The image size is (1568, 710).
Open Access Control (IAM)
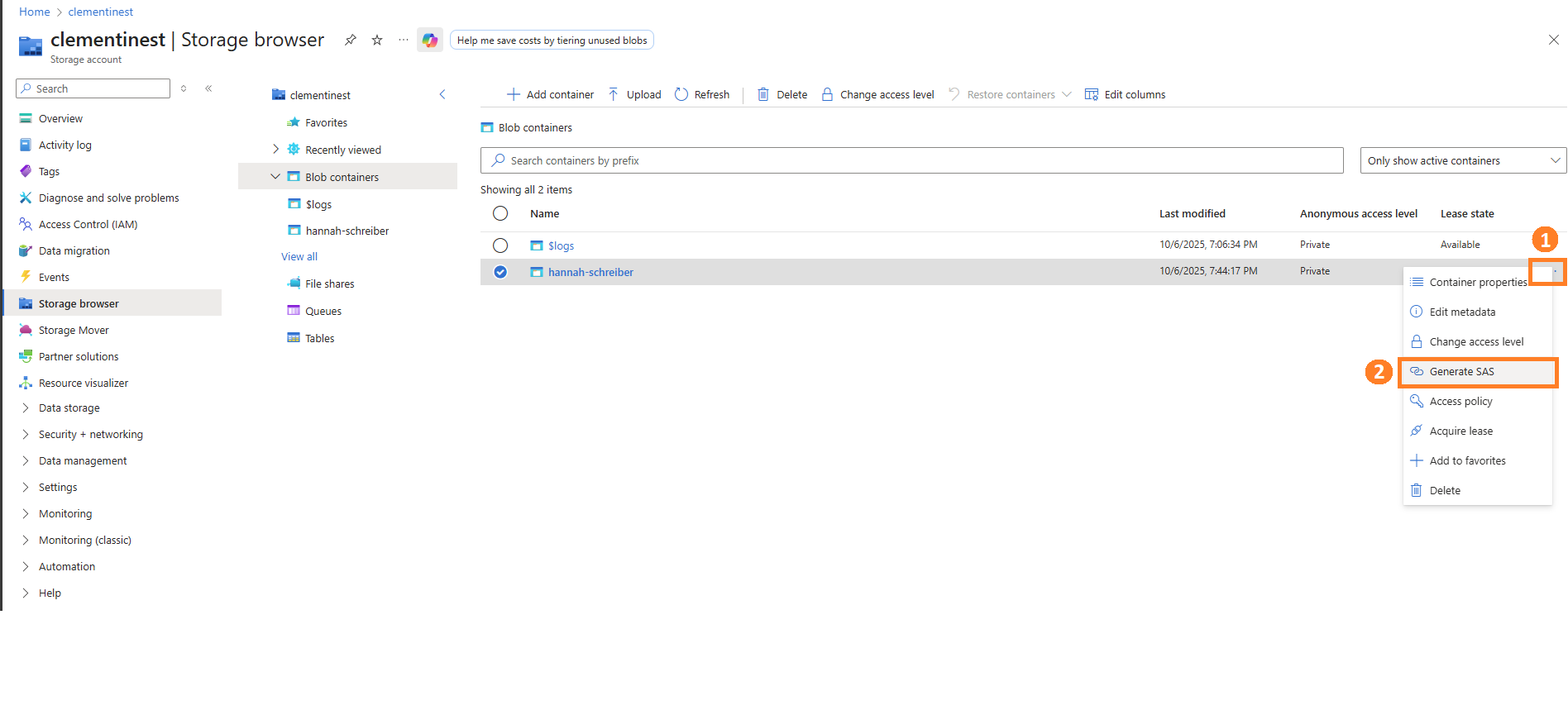pyautogui.click(x=88, y=224)
